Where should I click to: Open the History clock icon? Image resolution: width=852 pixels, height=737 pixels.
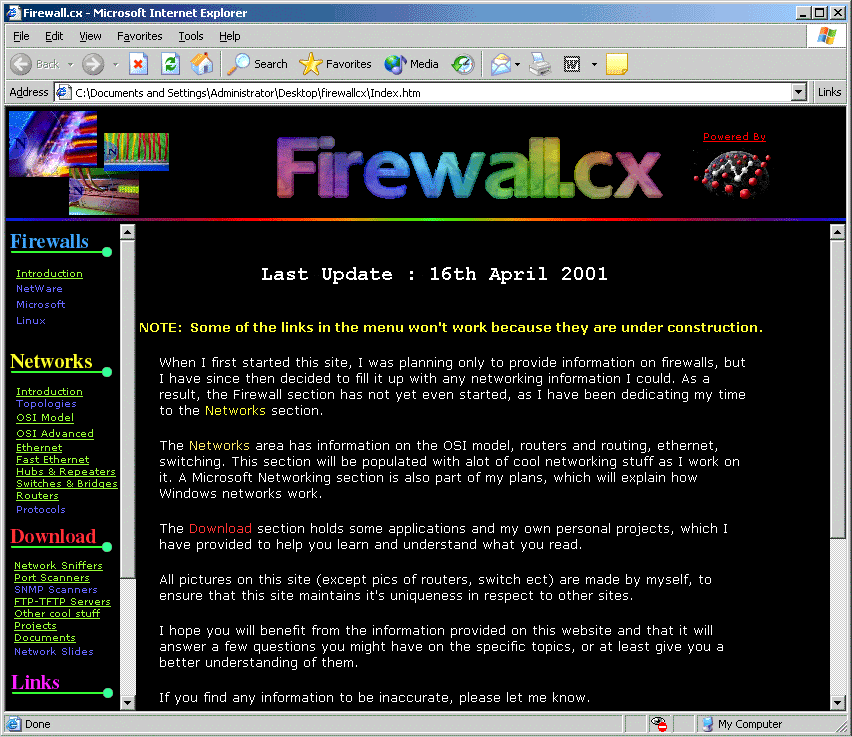click(x=462, y=64)
